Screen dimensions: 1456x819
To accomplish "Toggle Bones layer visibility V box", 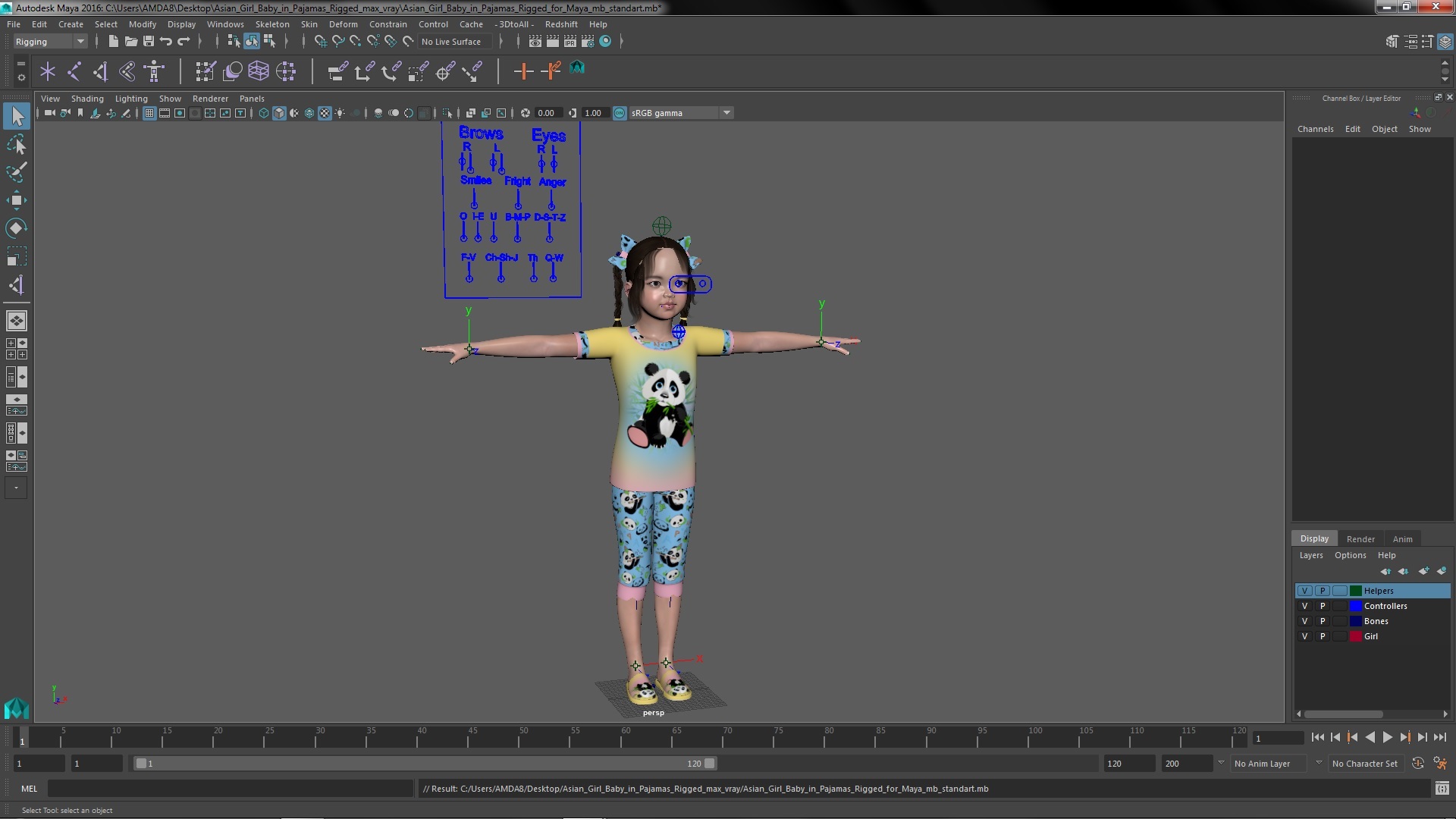I will point(1304,621).
